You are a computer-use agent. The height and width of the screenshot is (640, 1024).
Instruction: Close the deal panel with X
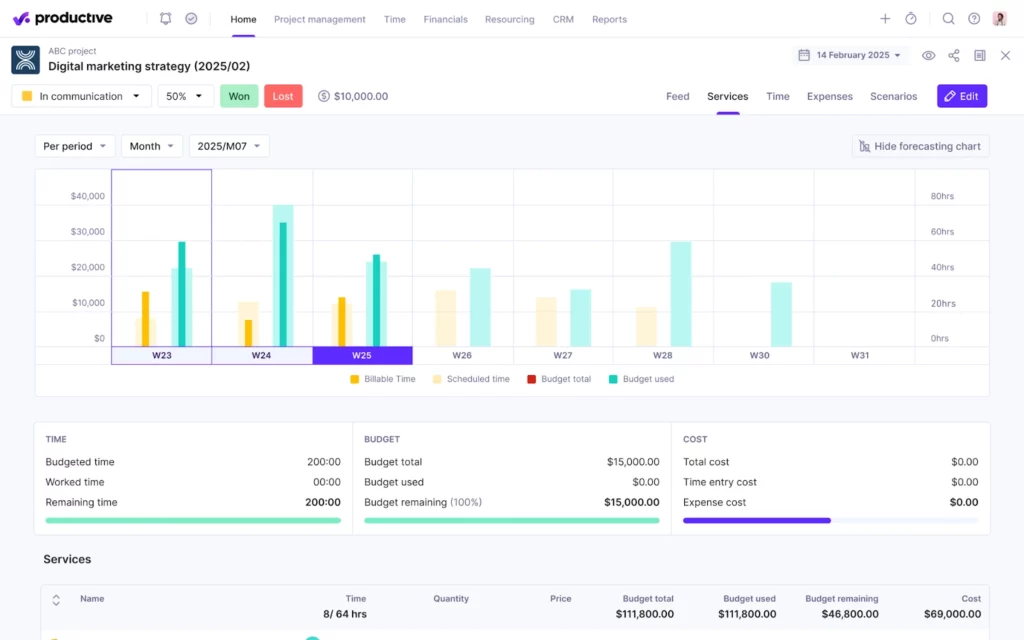(x=1006, y=56)
